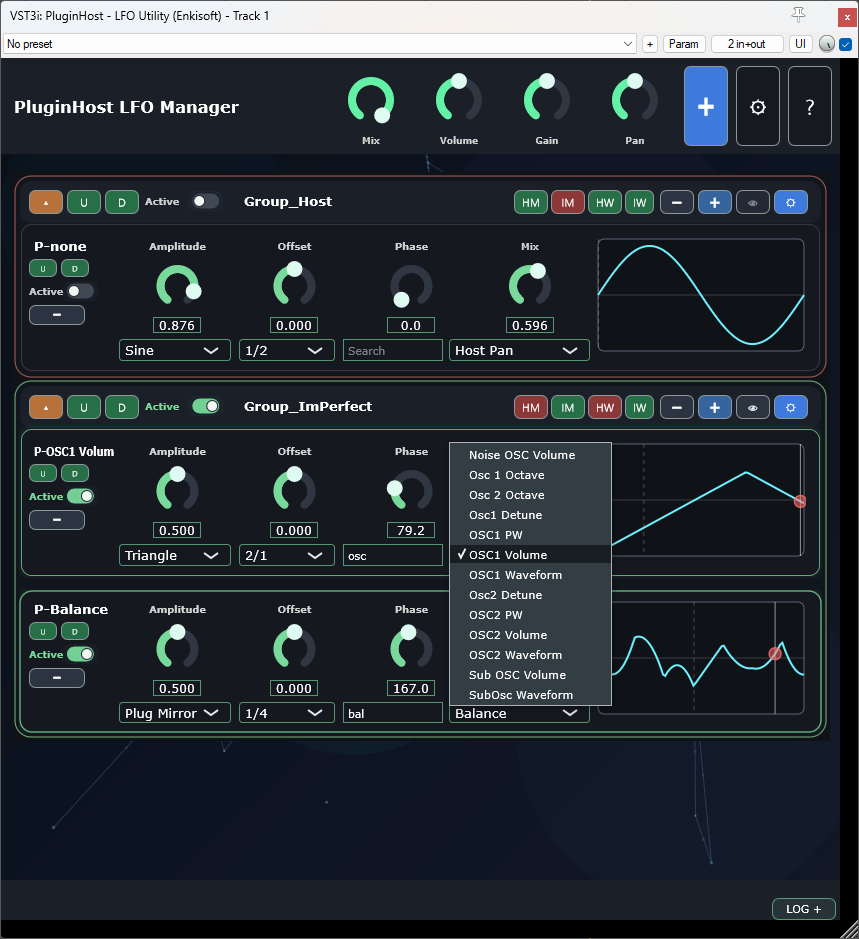Open Sine waveform dropdown for P-none
The width and height of the screenshot is (859, 939).
click(175, 350)
